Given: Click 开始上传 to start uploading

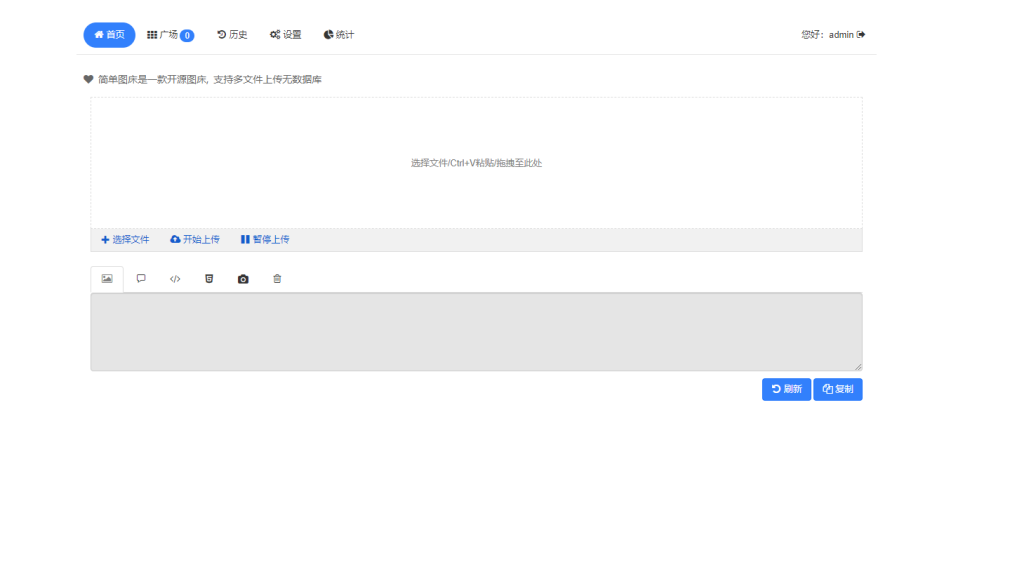Looking at the screenshot, I should 195,240.
